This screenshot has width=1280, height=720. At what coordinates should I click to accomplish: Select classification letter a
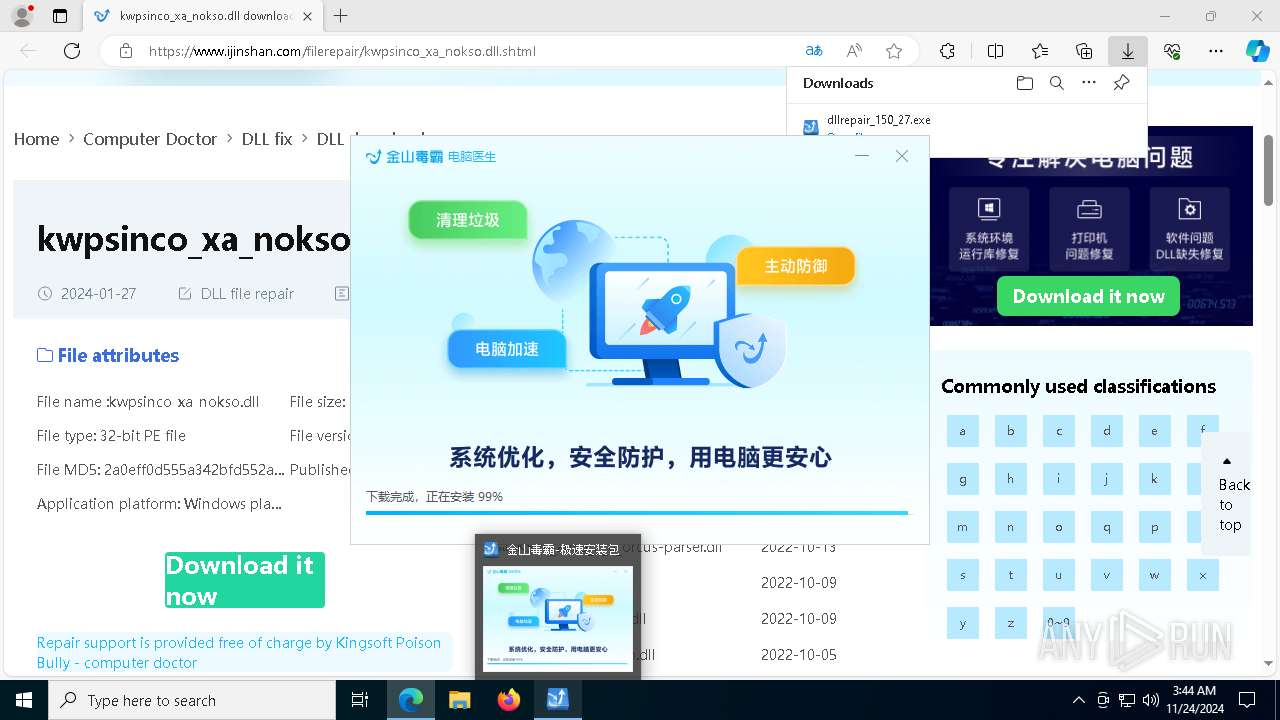tap(962, 431)
